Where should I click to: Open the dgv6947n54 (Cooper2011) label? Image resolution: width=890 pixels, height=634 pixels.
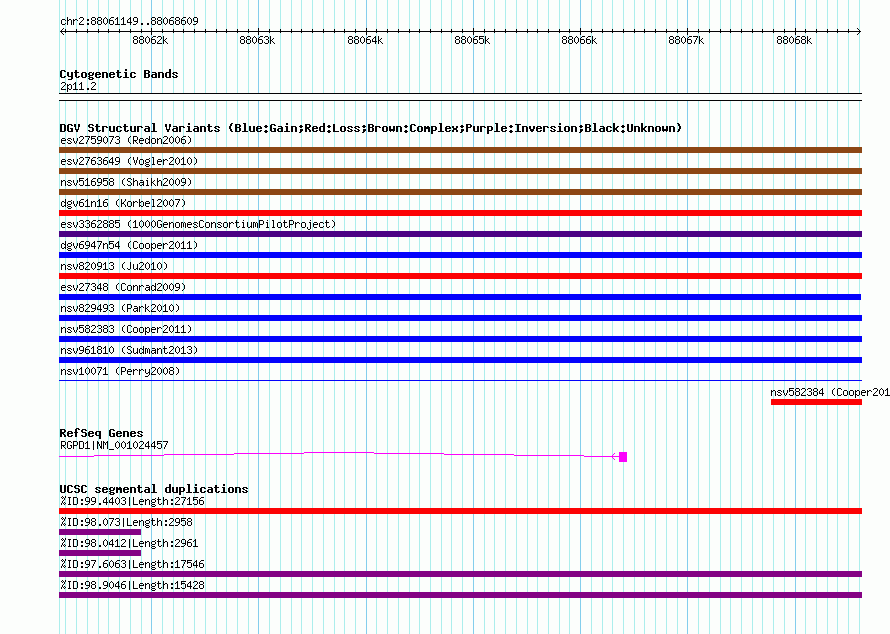(x=129, y=245)
